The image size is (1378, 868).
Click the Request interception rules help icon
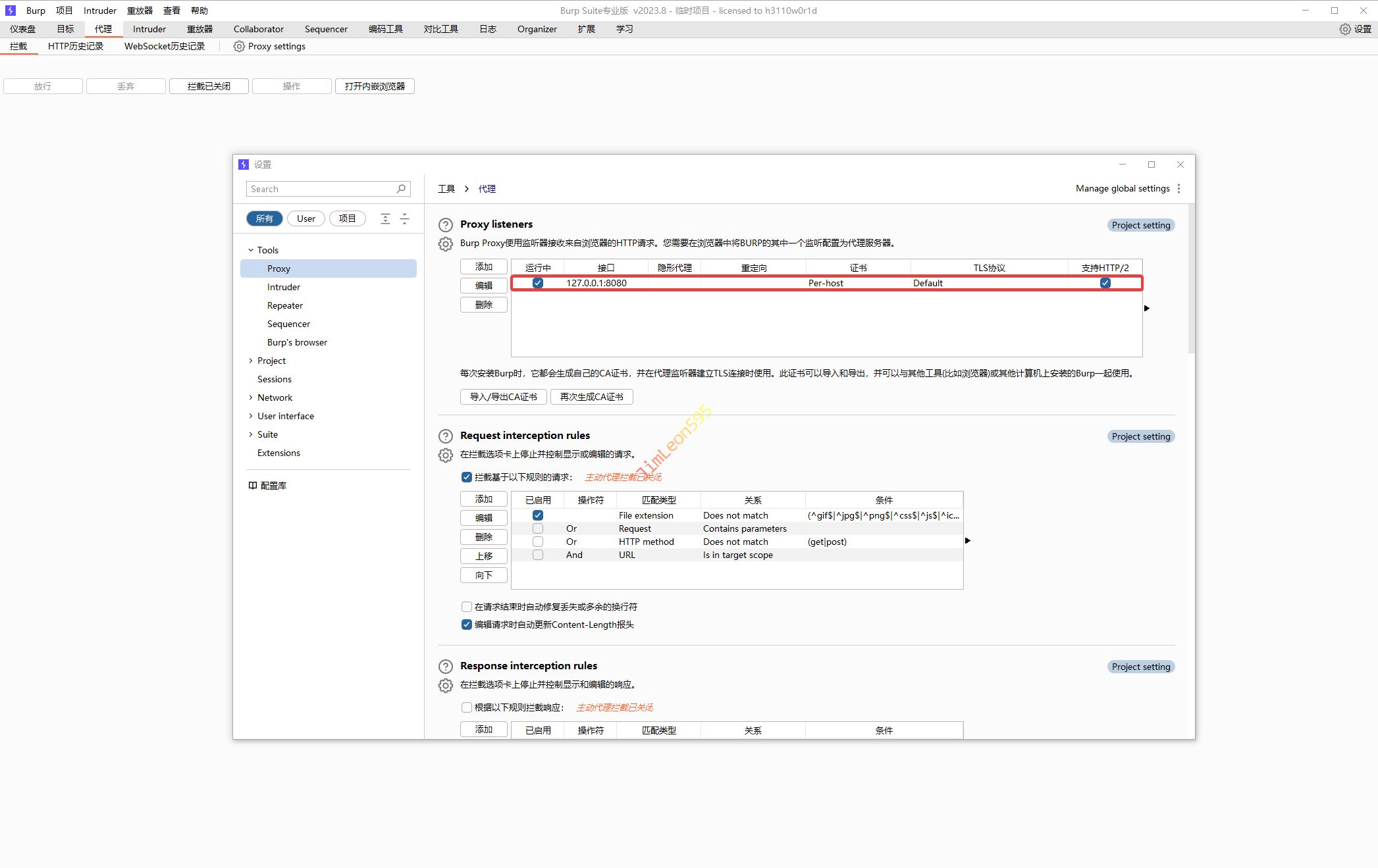tap(446, 436)
